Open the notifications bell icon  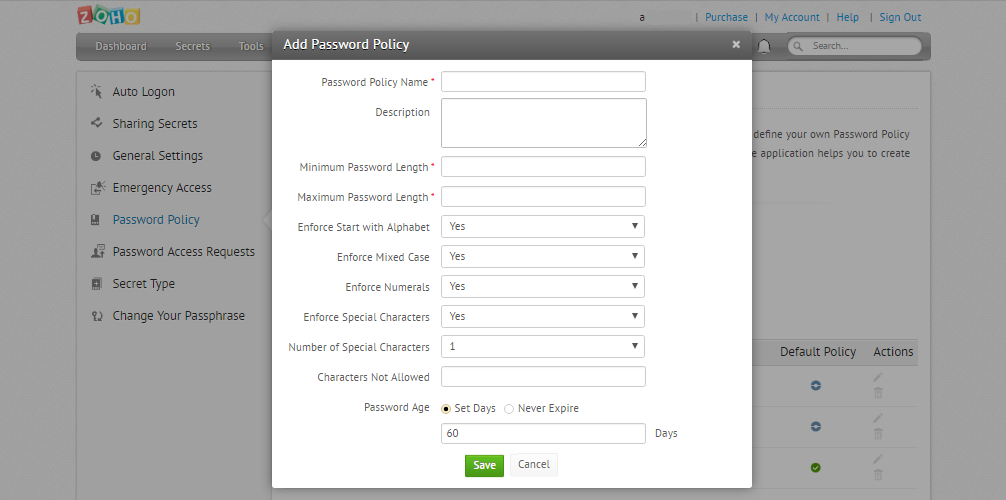coord(765,46)
